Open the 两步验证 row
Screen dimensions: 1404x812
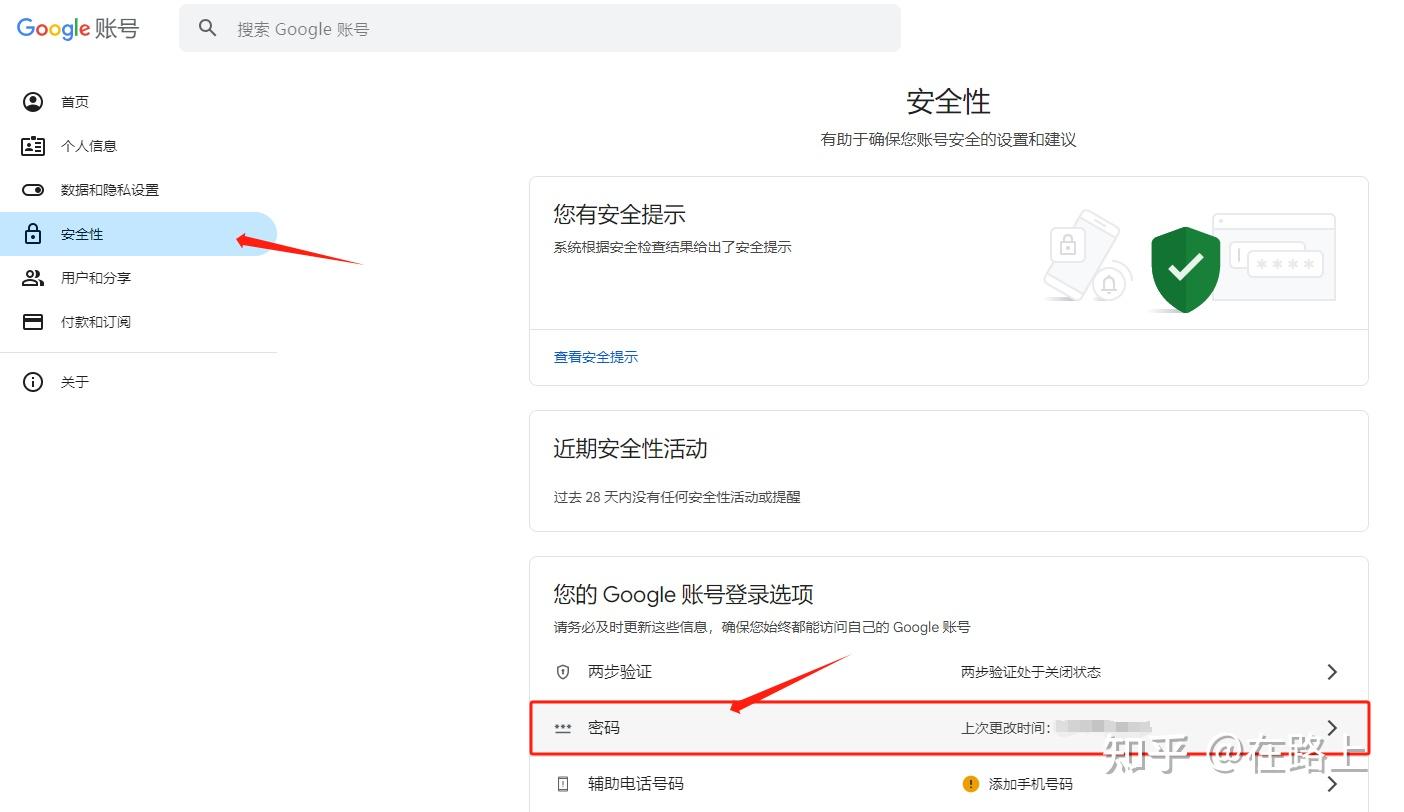click(948, 672)
